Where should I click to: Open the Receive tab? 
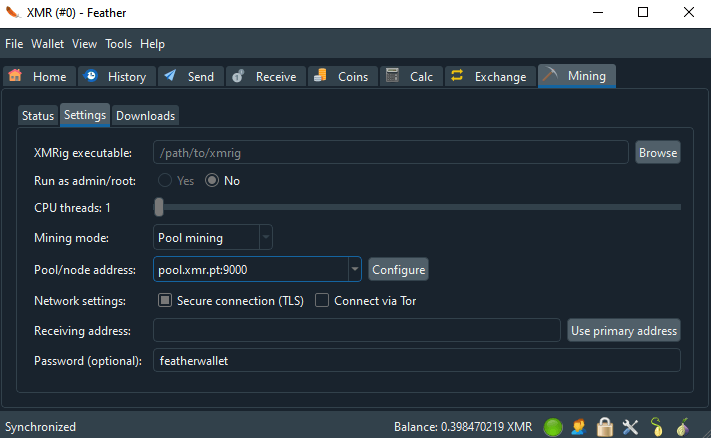coord(266,76)
